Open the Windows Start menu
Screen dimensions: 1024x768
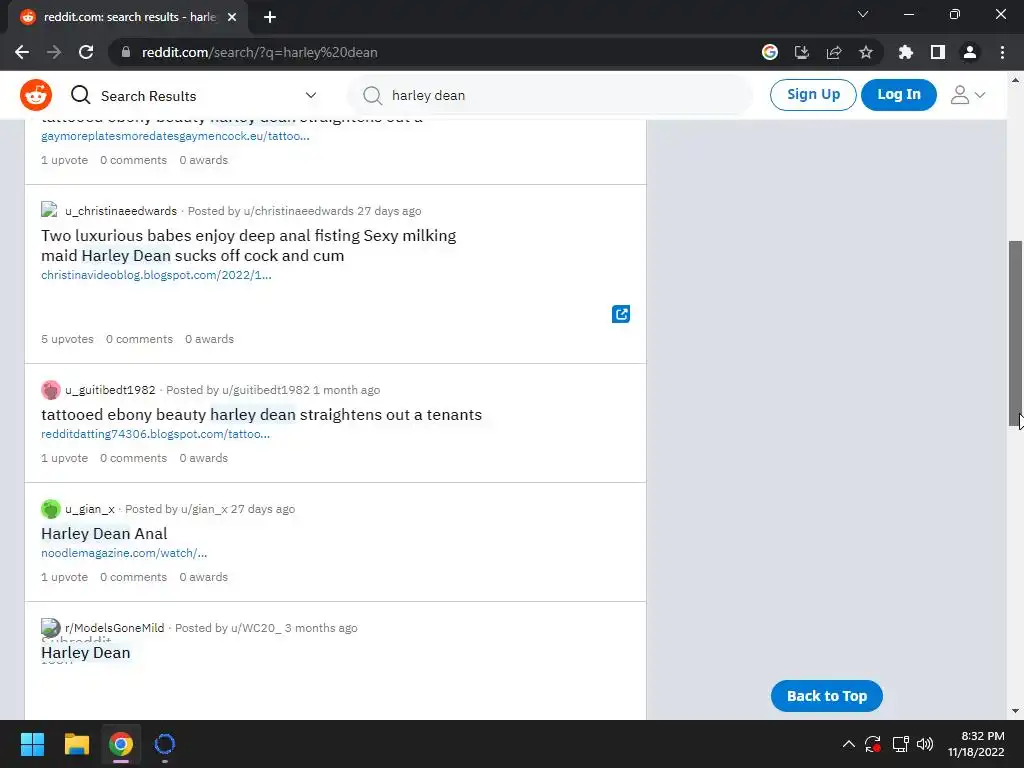pos(32,744)
